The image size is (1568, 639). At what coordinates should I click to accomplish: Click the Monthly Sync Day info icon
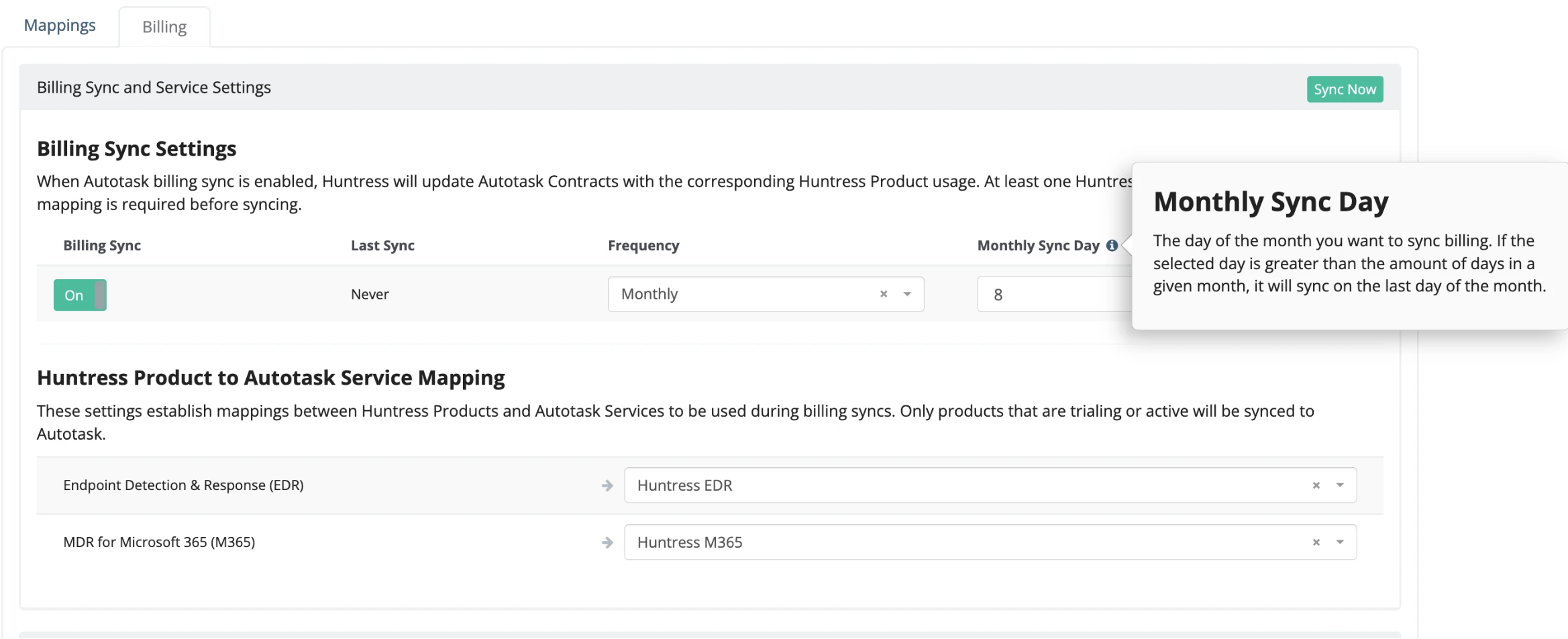click(x=1112, y=246)
